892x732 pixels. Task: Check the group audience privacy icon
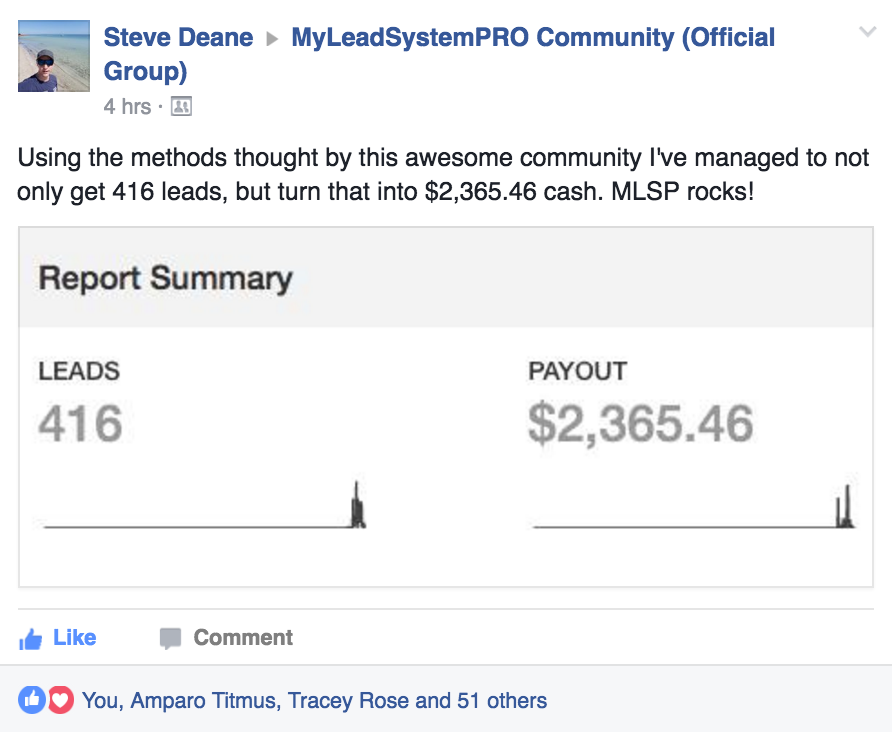tap(181, 106)
